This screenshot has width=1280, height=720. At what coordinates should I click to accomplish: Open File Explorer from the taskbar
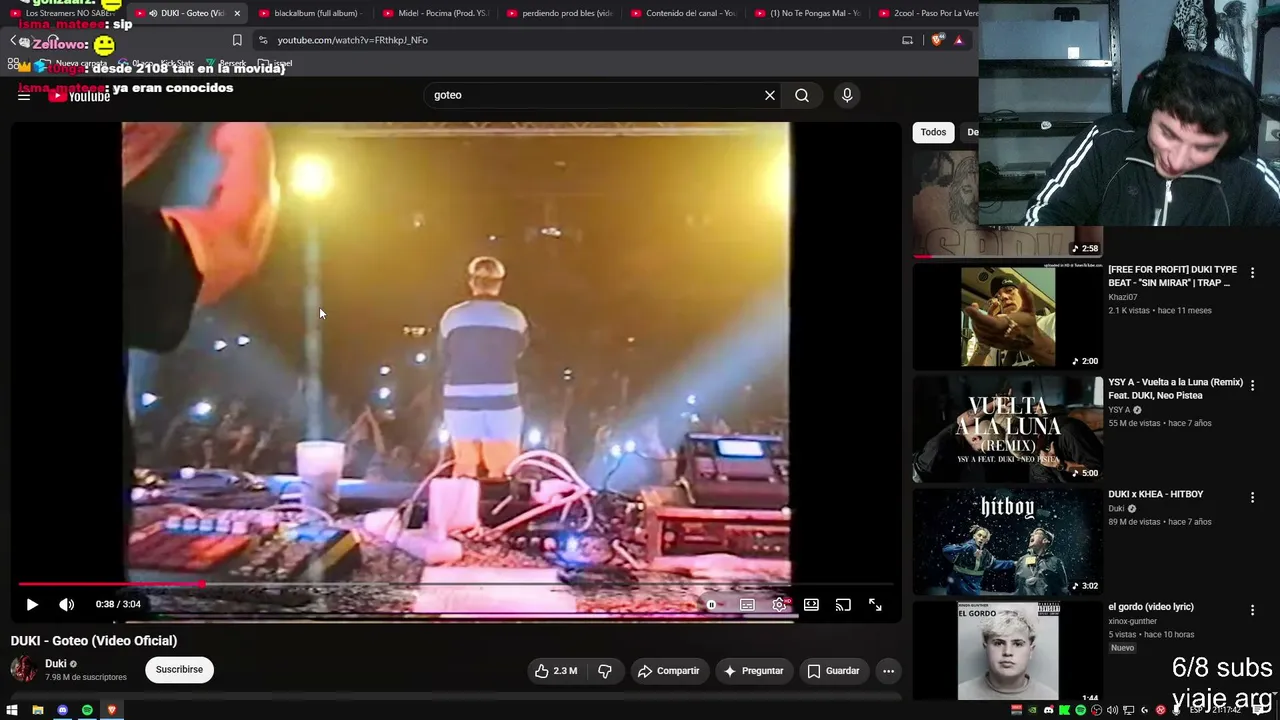tap(37, 710)
